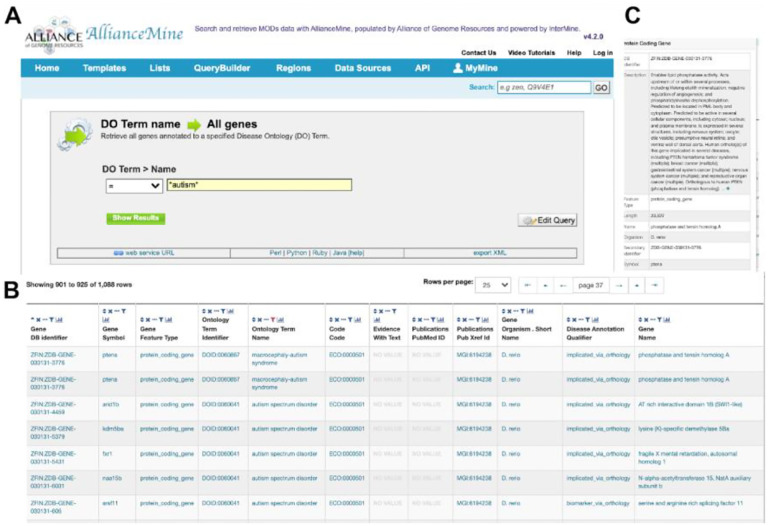Click the GO search button
Screen dimensions: 768x526
pos(601,88)
